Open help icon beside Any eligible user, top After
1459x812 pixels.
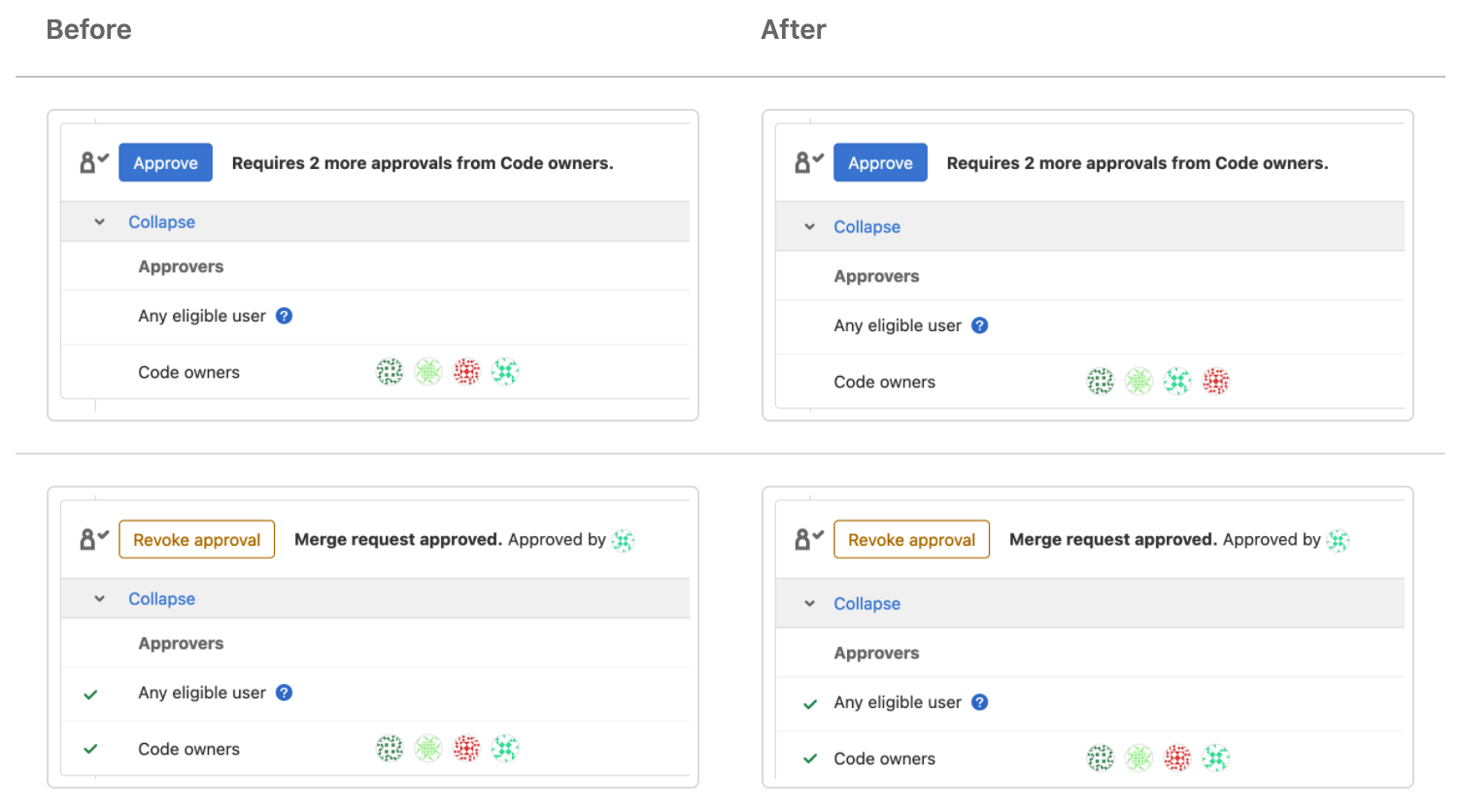pos(979,325)
